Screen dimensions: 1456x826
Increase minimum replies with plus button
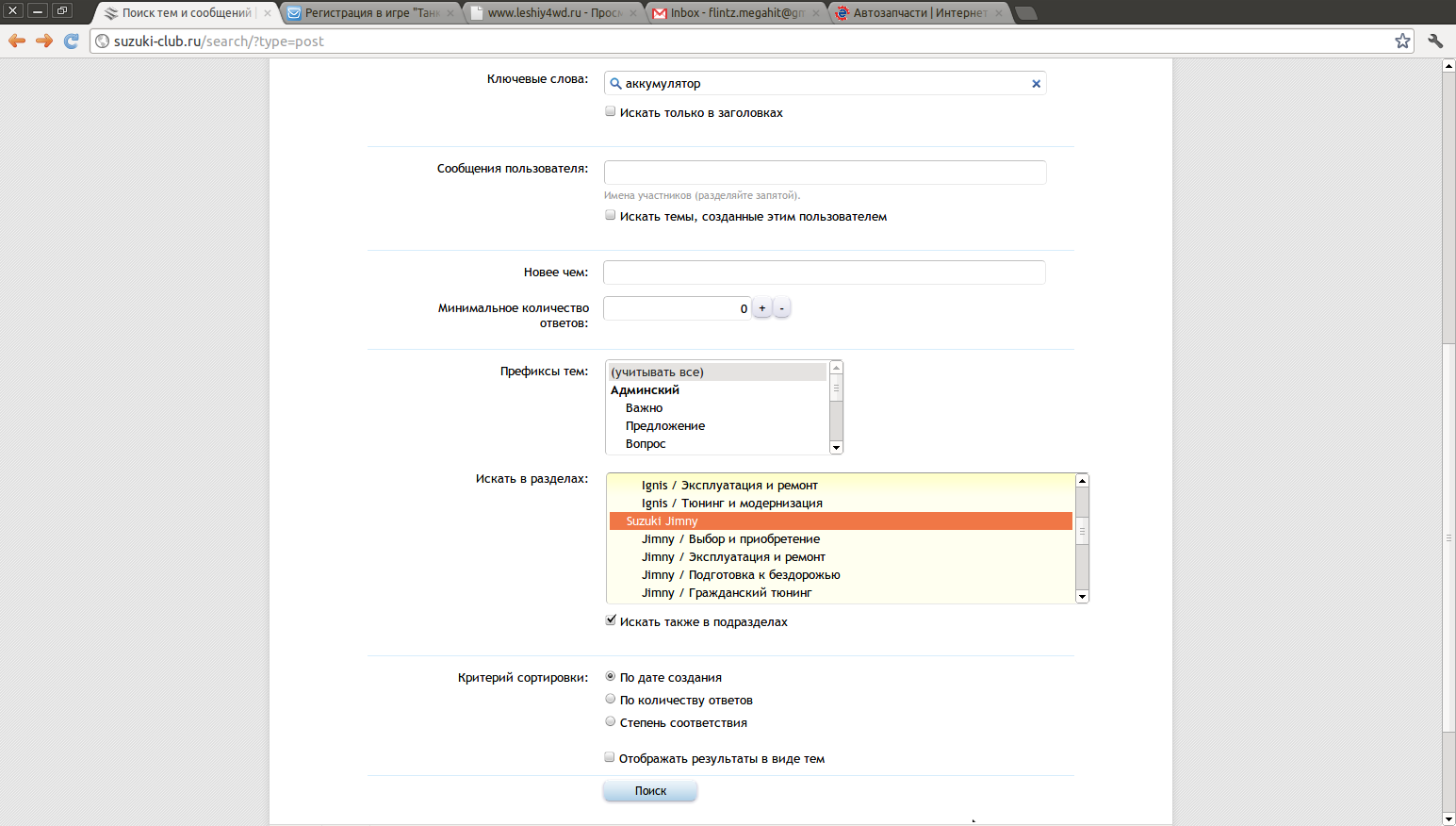pyautogui.click(x=762, y=308)
